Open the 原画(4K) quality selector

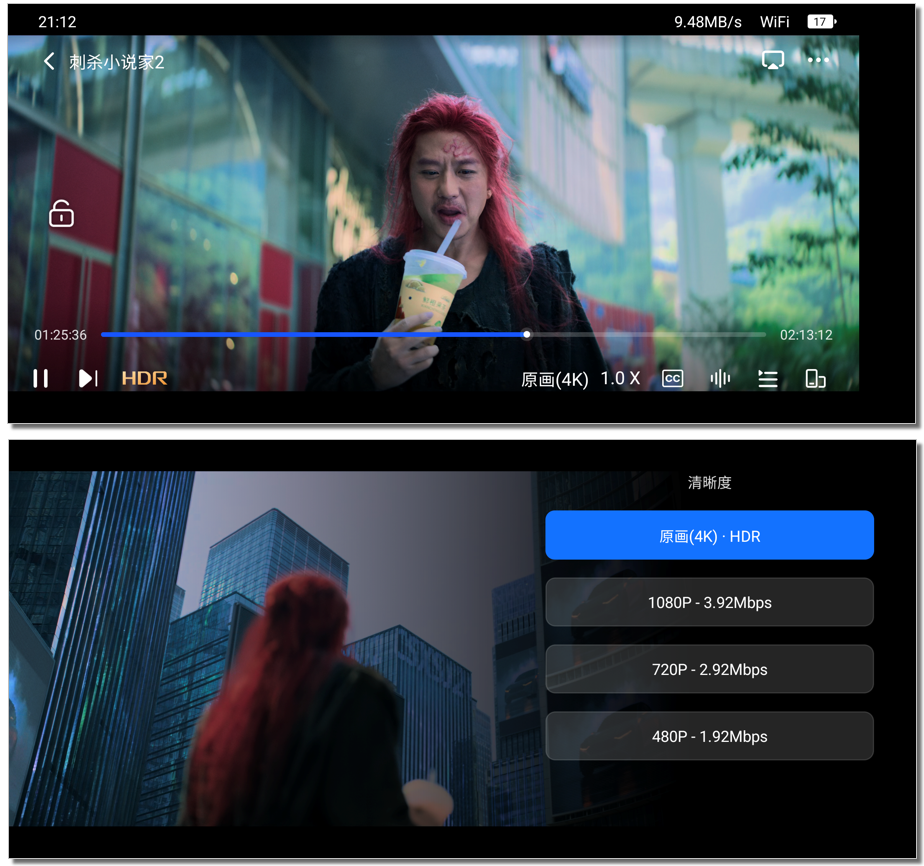pos(555,379)
